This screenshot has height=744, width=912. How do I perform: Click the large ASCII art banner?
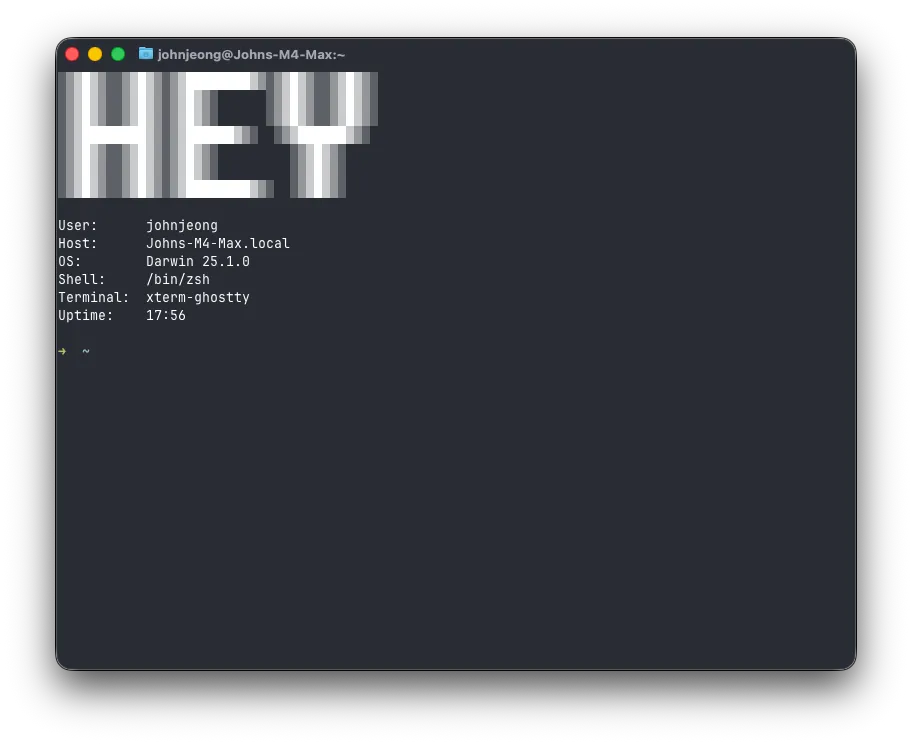217,135
